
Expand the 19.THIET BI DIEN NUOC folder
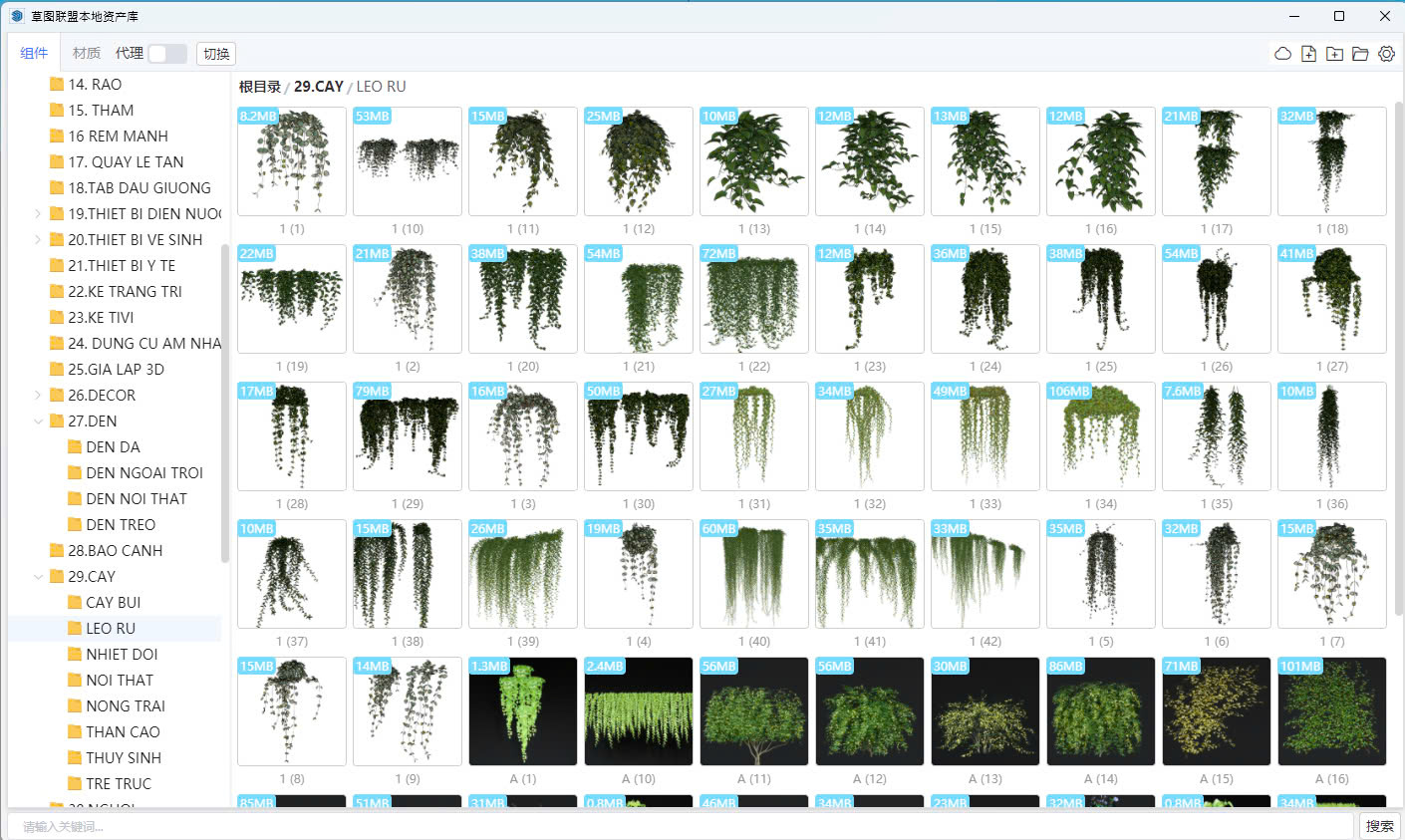(38, 213)
